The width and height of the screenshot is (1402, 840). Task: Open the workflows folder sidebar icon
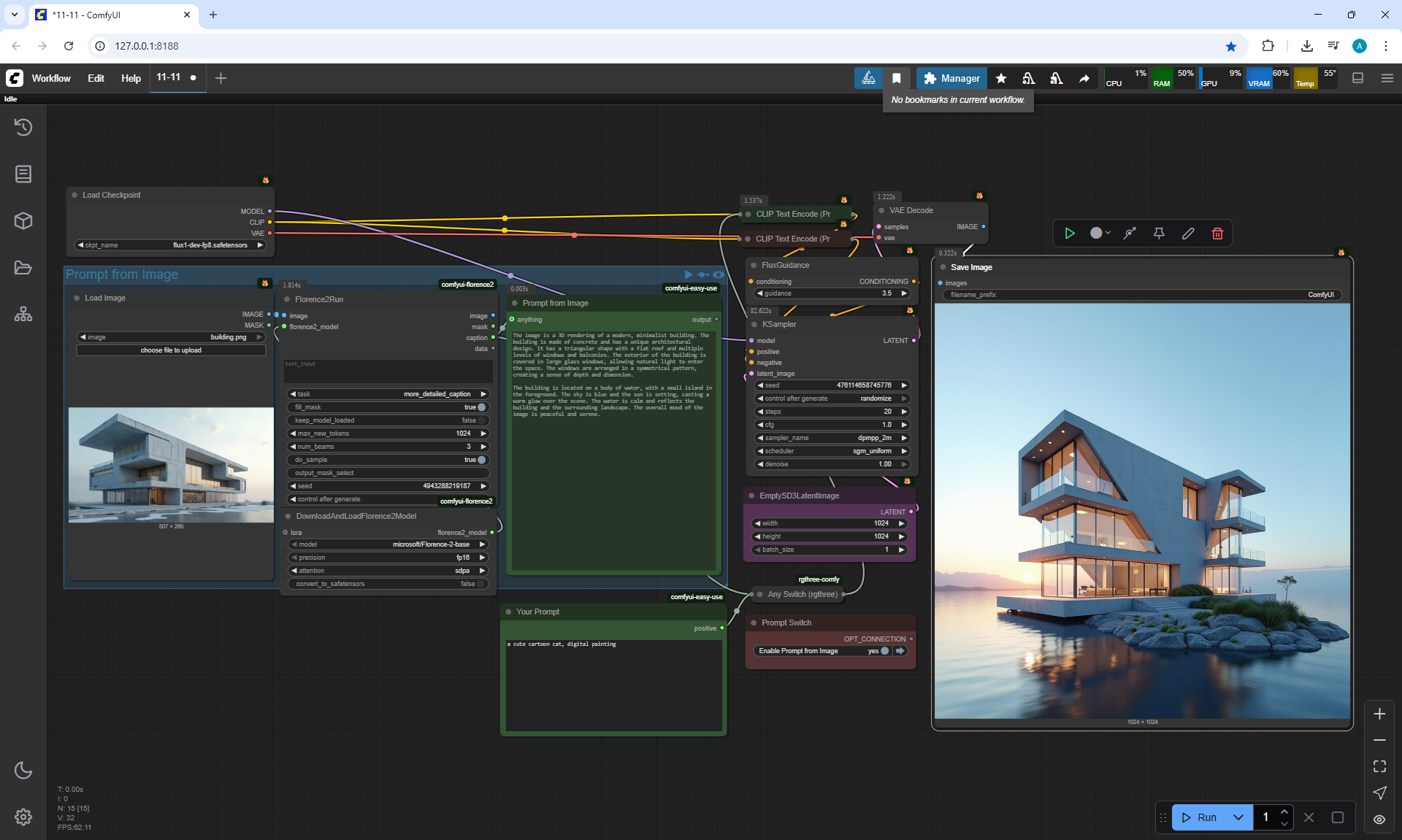tap(23, 268)
